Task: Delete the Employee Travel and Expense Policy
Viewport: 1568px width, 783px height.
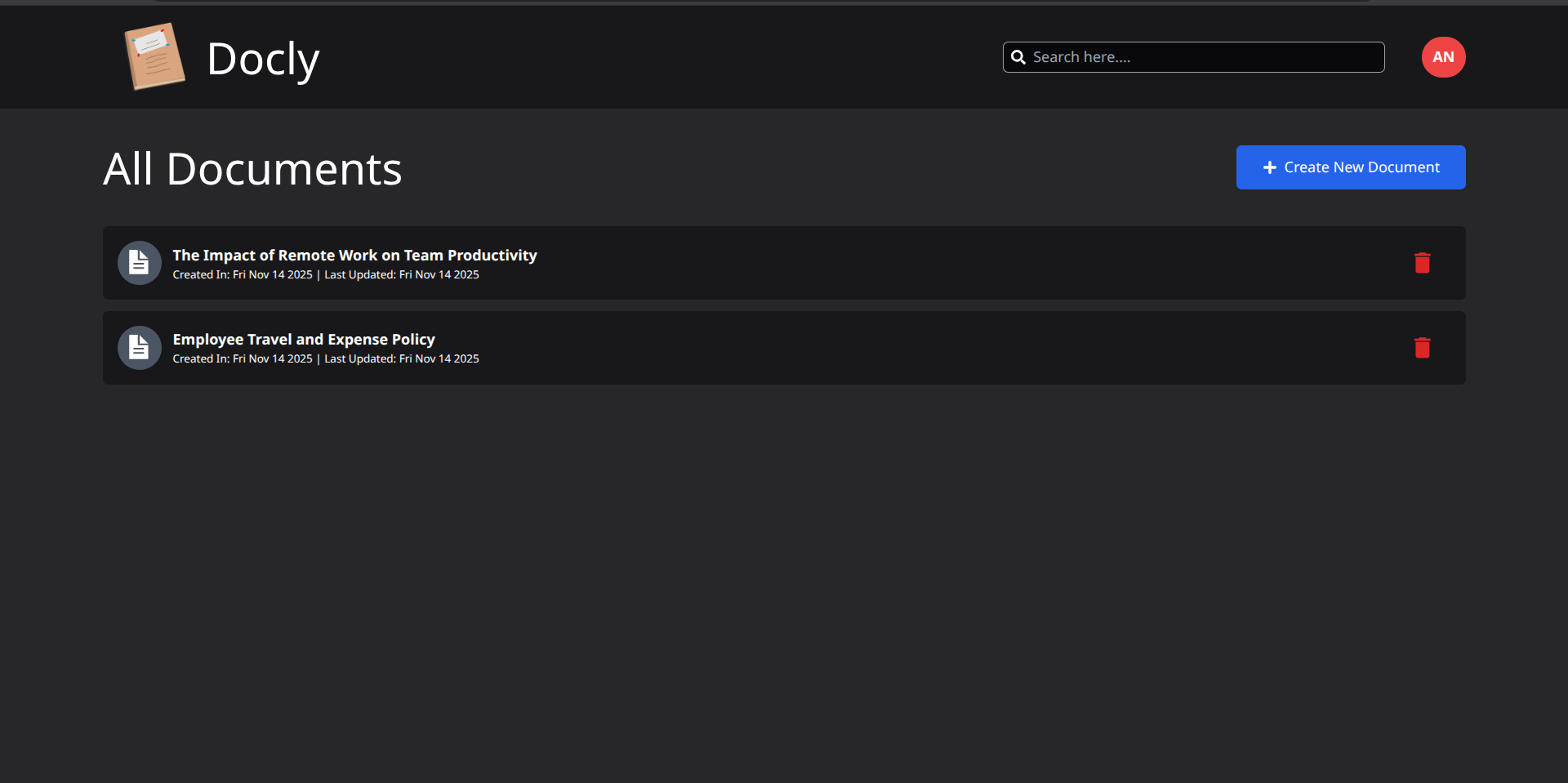Action: coord(1422,348)
